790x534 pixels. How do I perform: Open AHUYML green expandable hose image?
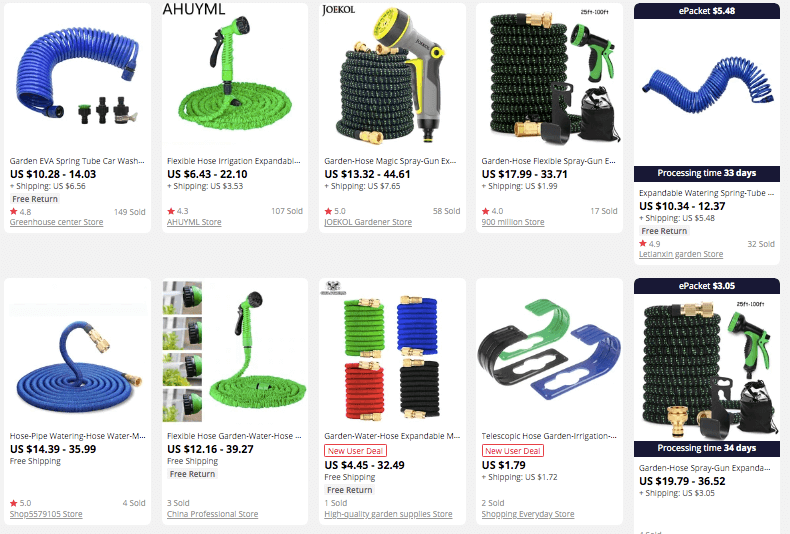235,77
